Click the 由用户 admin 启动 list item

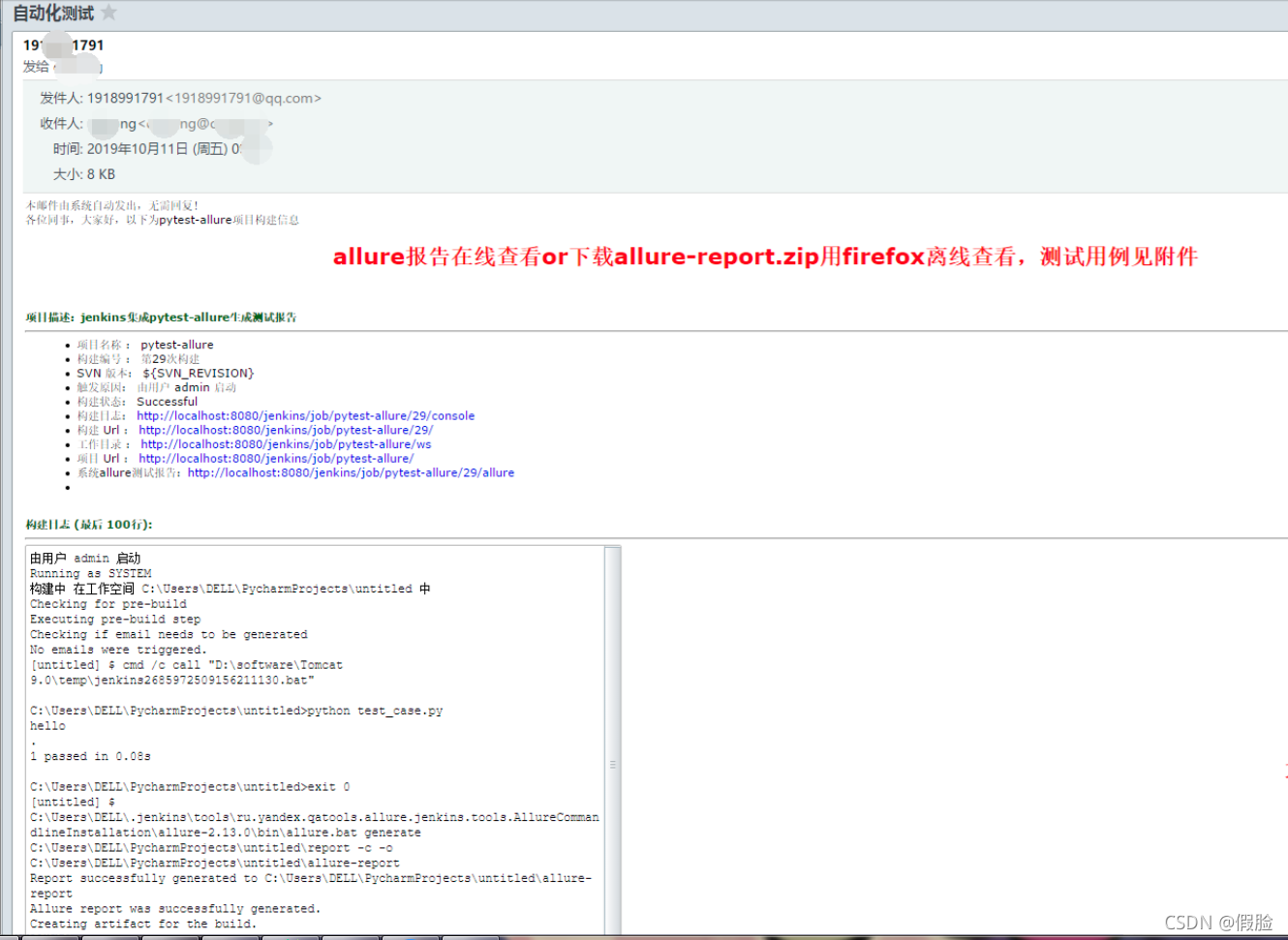pos(157,387)
